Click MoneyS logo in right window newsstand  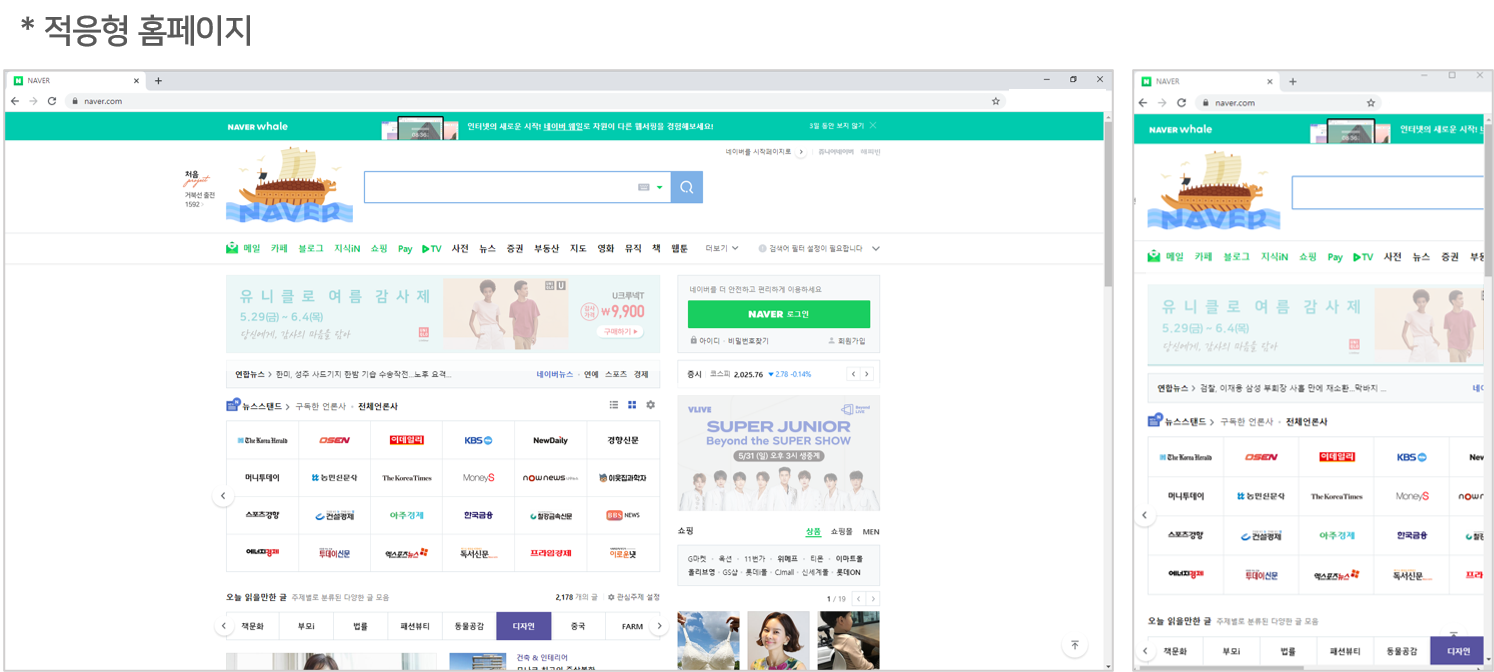1412,496
